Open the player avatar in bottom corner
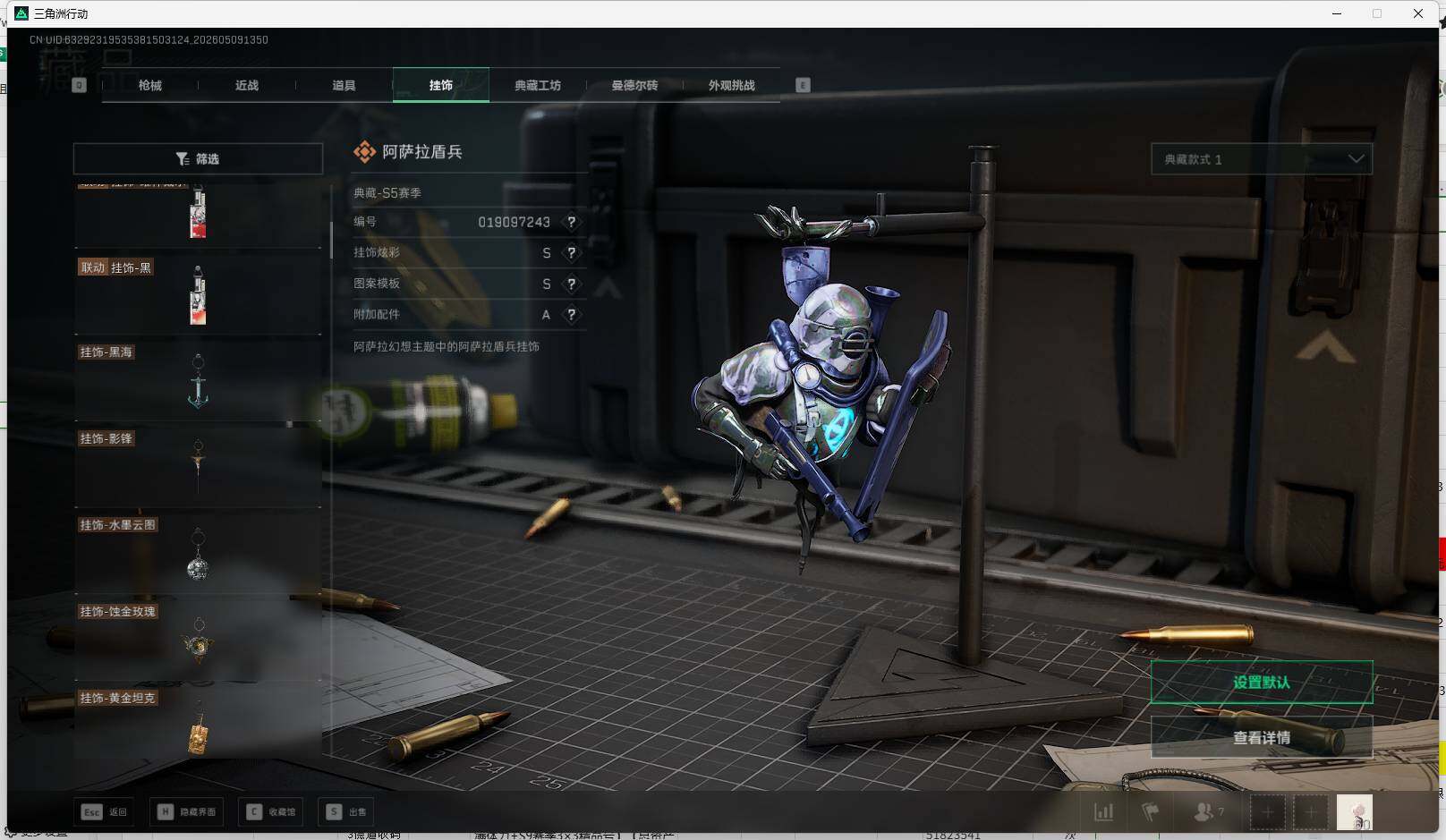The width and height of the screenshot is (1446, 840). (x=1355, y=812)
